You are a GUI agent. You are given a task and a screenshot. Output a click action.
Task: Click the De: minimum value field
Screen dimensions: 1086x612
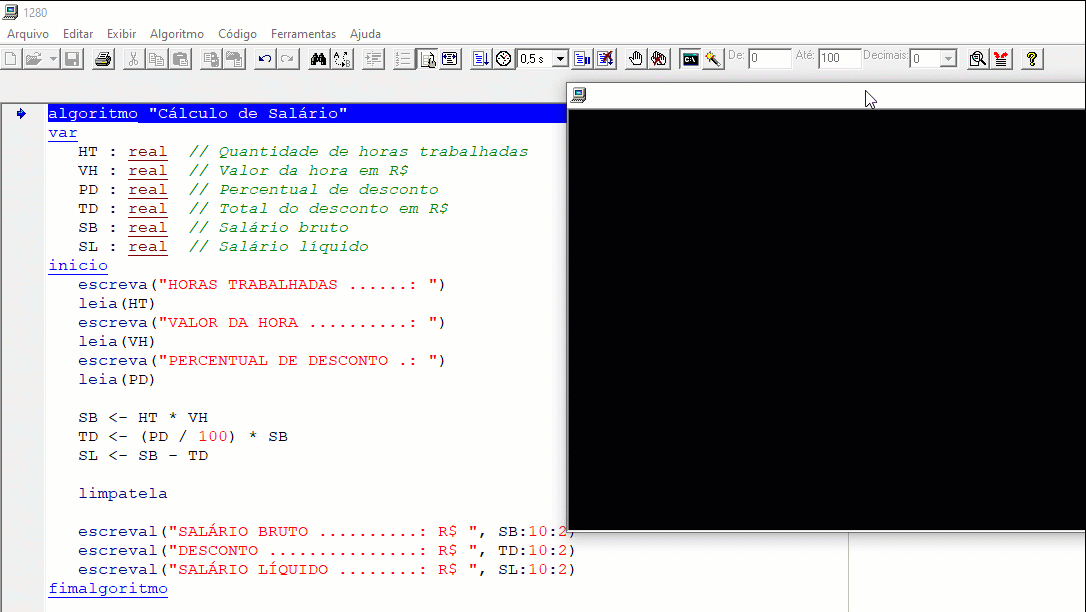(769, 58)
